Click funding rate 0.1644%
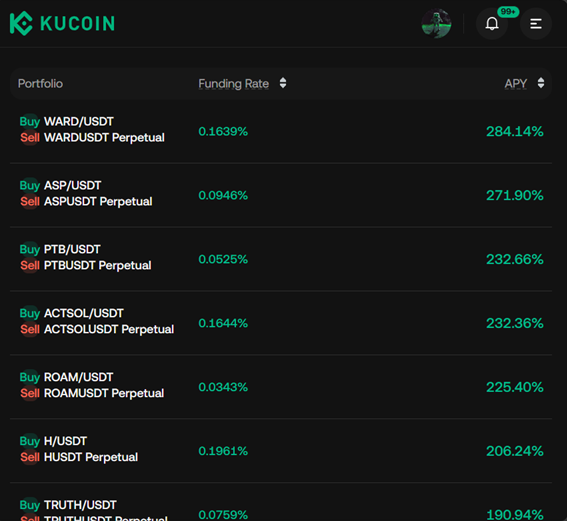The image size is (567, 521). [223, 323]
